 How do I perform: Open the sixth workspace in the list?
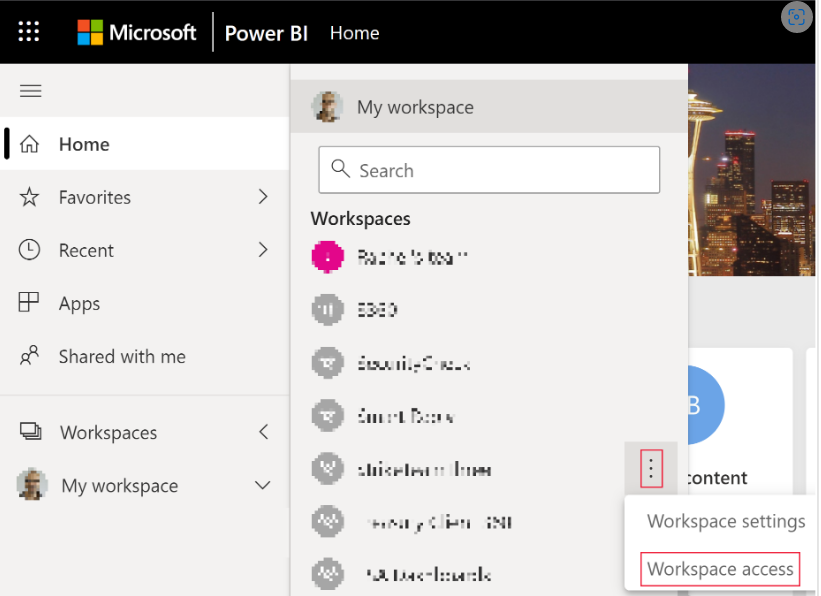click(457, 522)
